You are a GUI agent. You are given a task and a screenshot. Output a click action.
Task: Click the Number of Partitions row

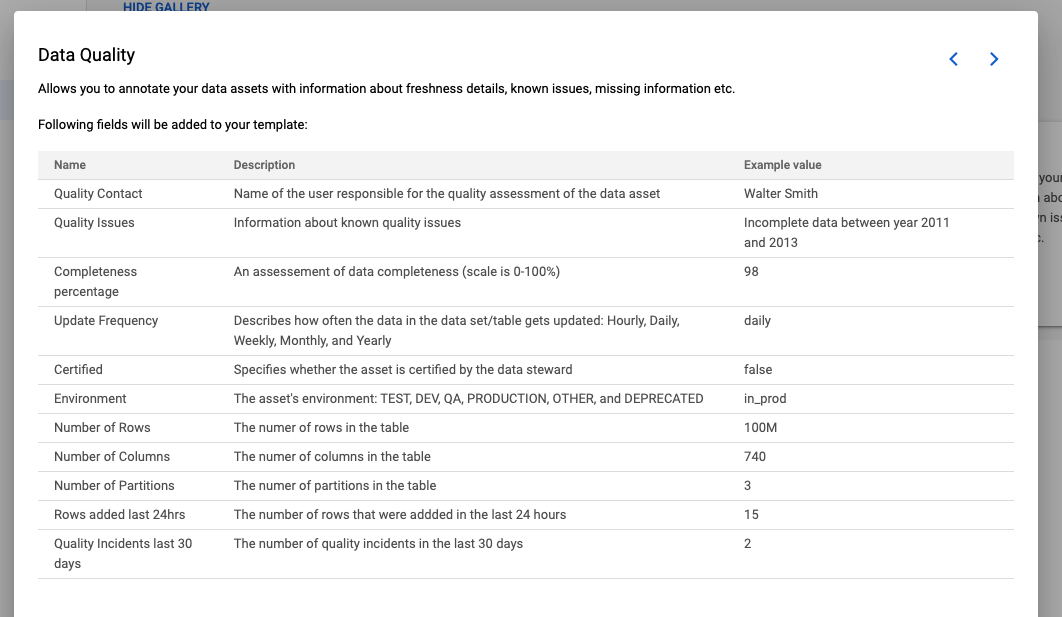(x=113, y=485)
